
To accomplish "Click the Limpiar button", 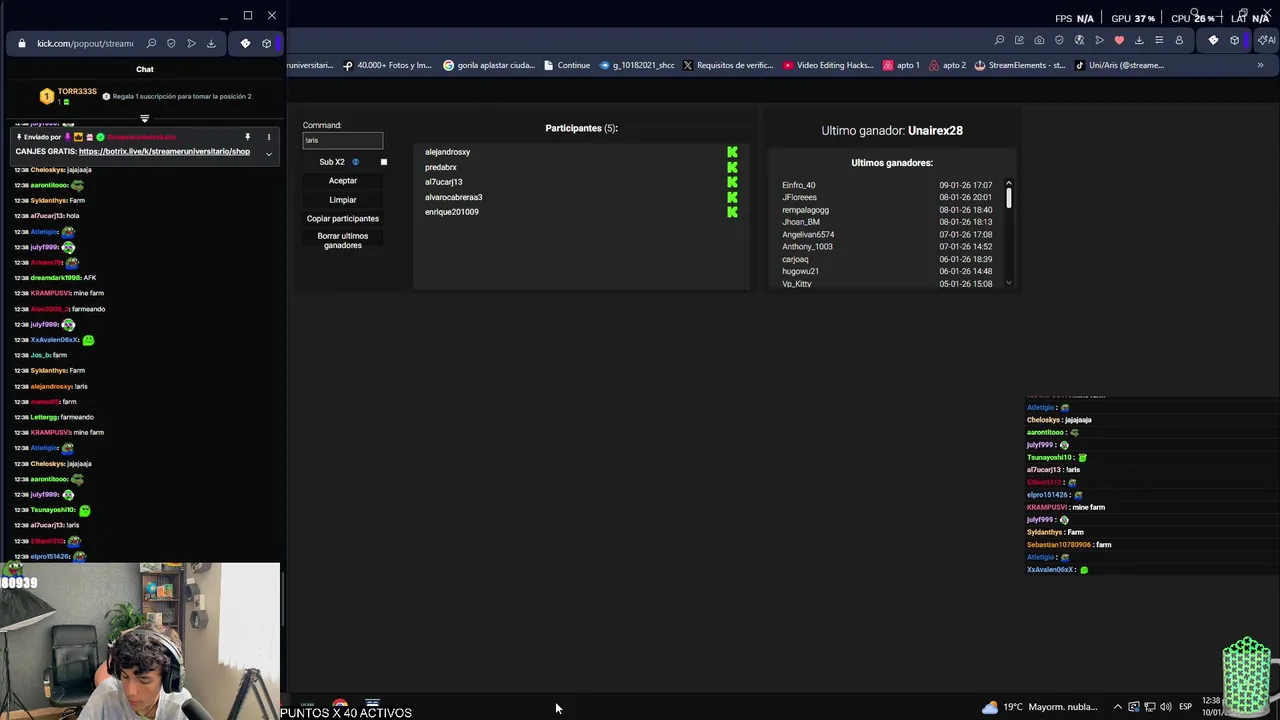I will click(x=343, y=200).
